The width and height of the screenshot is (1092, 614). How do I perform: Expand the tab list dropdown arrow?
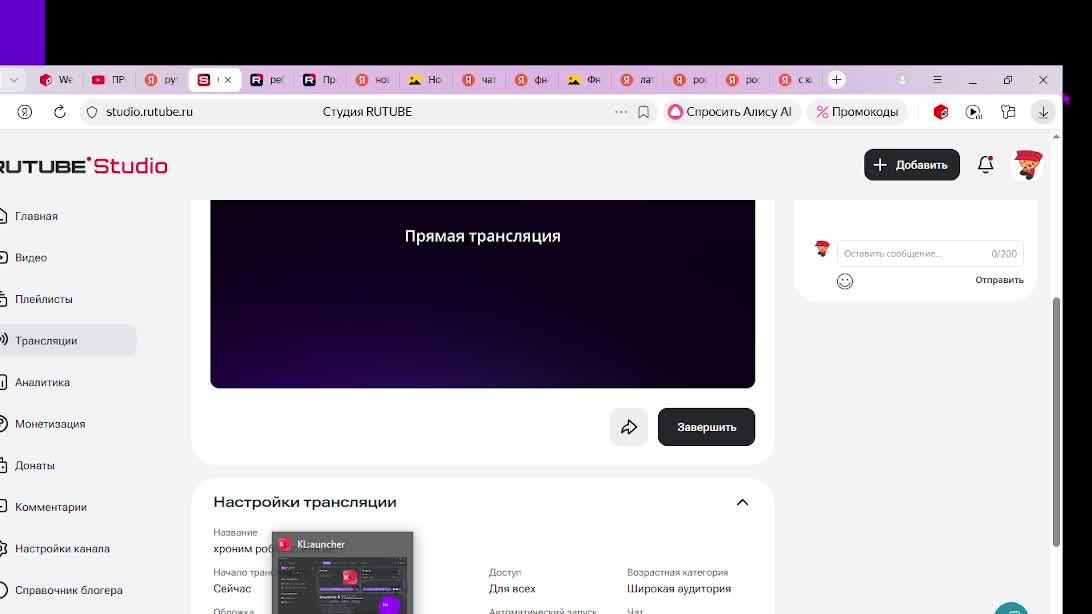tap(13, 79)
